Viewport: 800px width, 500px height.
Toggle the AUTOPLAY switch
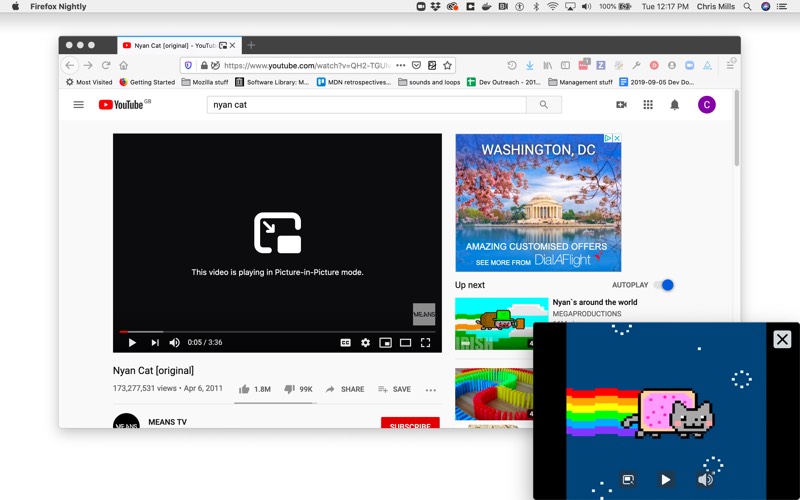tap(664, 285)
